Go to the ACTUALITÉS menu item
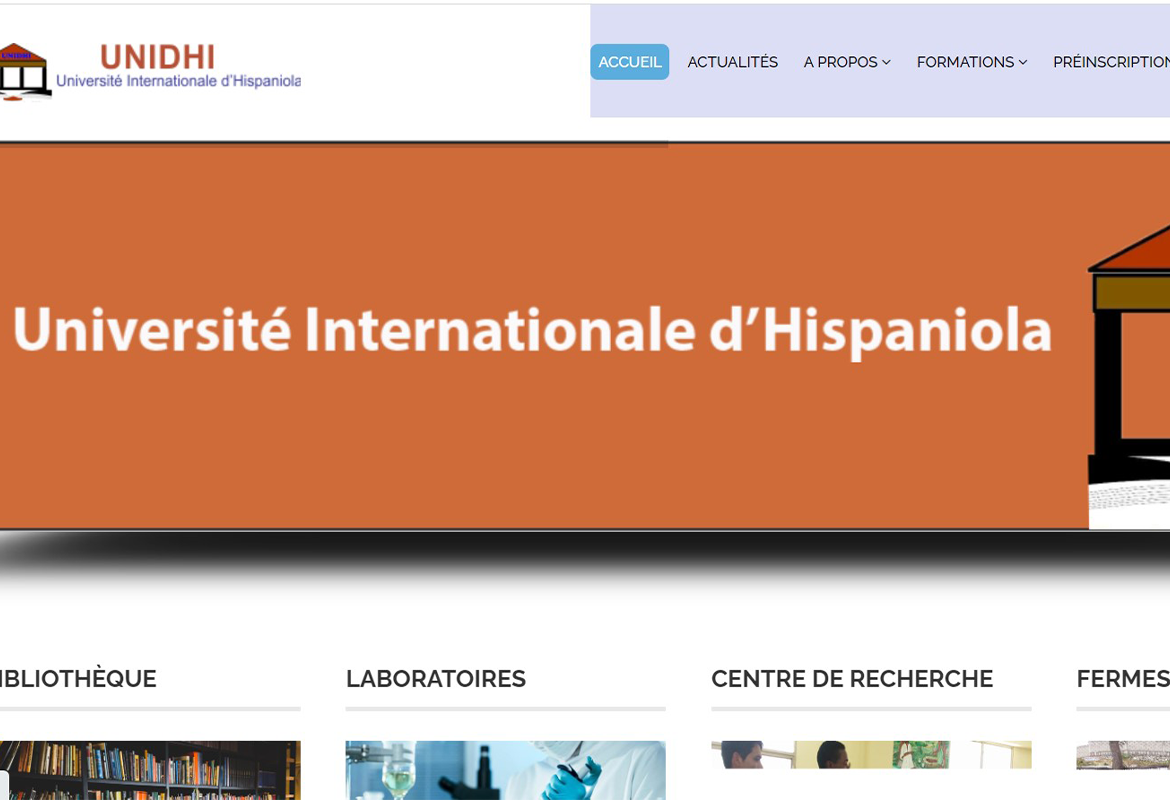Image resolution: width=1170 pixels, height=800 pixels. 733,62
